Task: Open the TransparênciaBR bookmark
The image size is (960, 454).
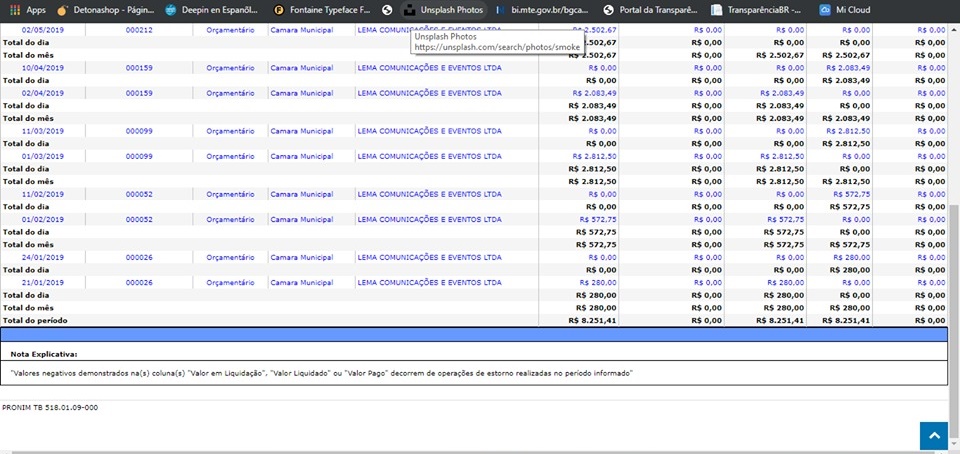Action: [x=756, y=9]
